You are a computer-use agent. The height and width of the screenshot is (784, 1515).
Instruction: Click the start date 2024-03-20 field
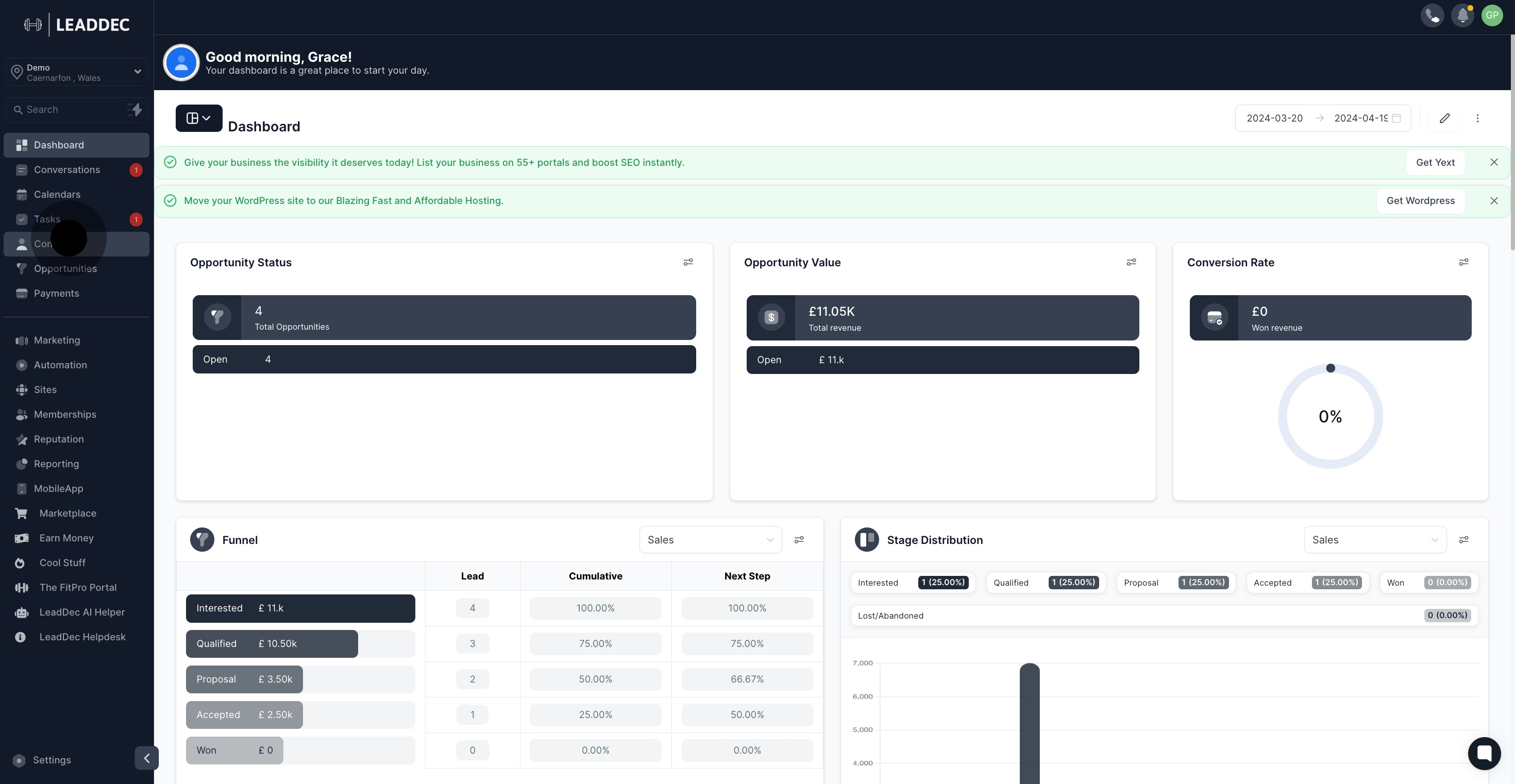[x=1274, y=118]
